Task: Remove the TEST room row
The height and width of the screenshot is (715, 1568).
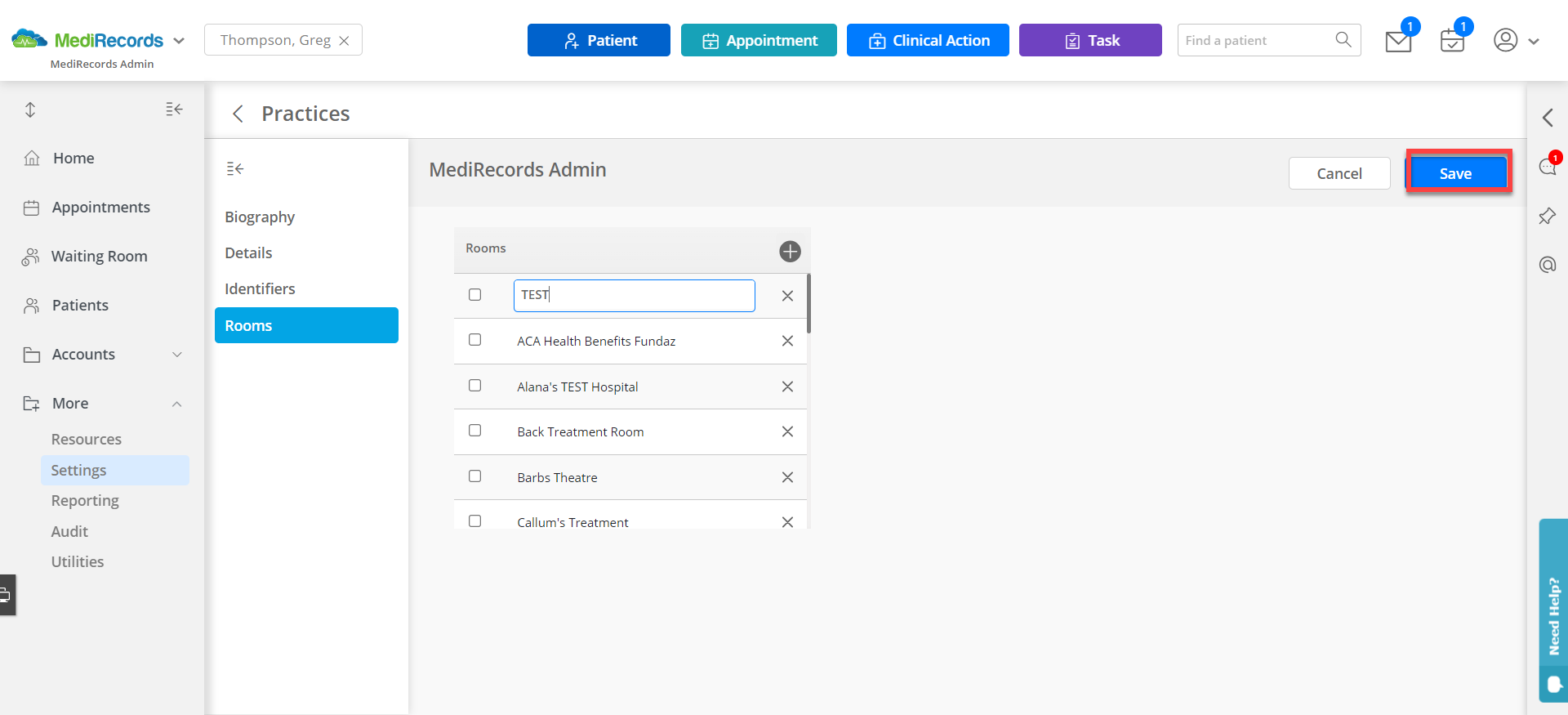Action: (787, 296)
